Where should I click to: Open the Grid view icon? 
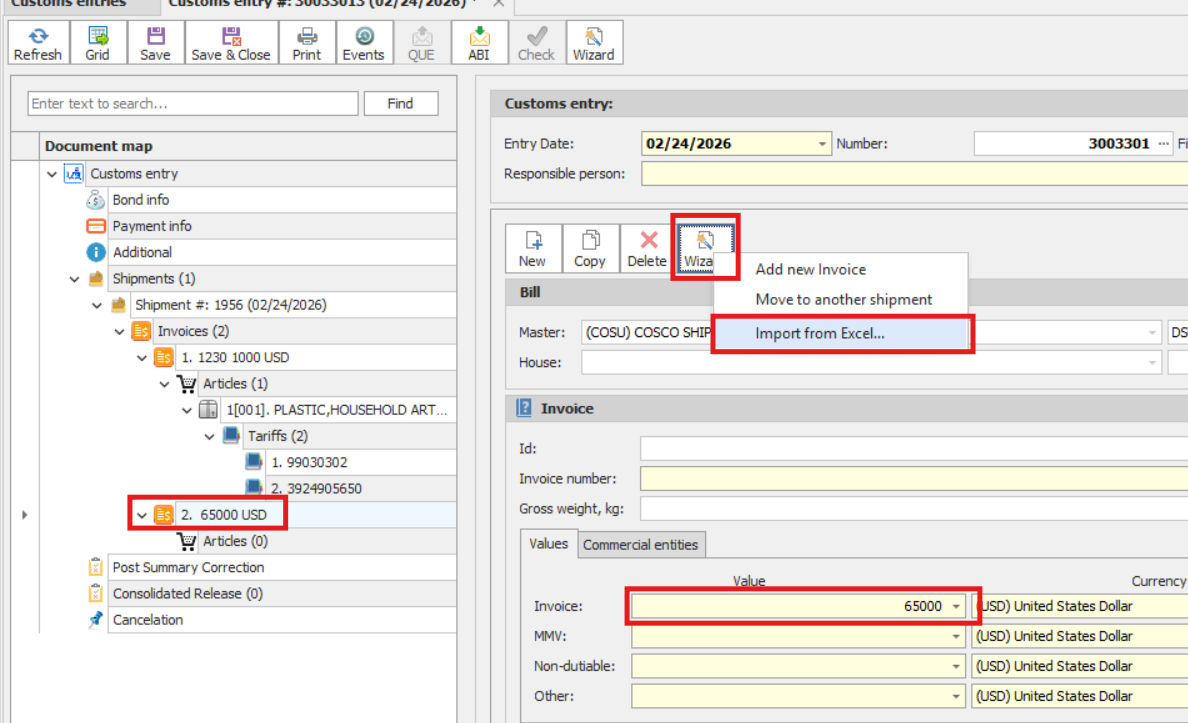[97, 42]
